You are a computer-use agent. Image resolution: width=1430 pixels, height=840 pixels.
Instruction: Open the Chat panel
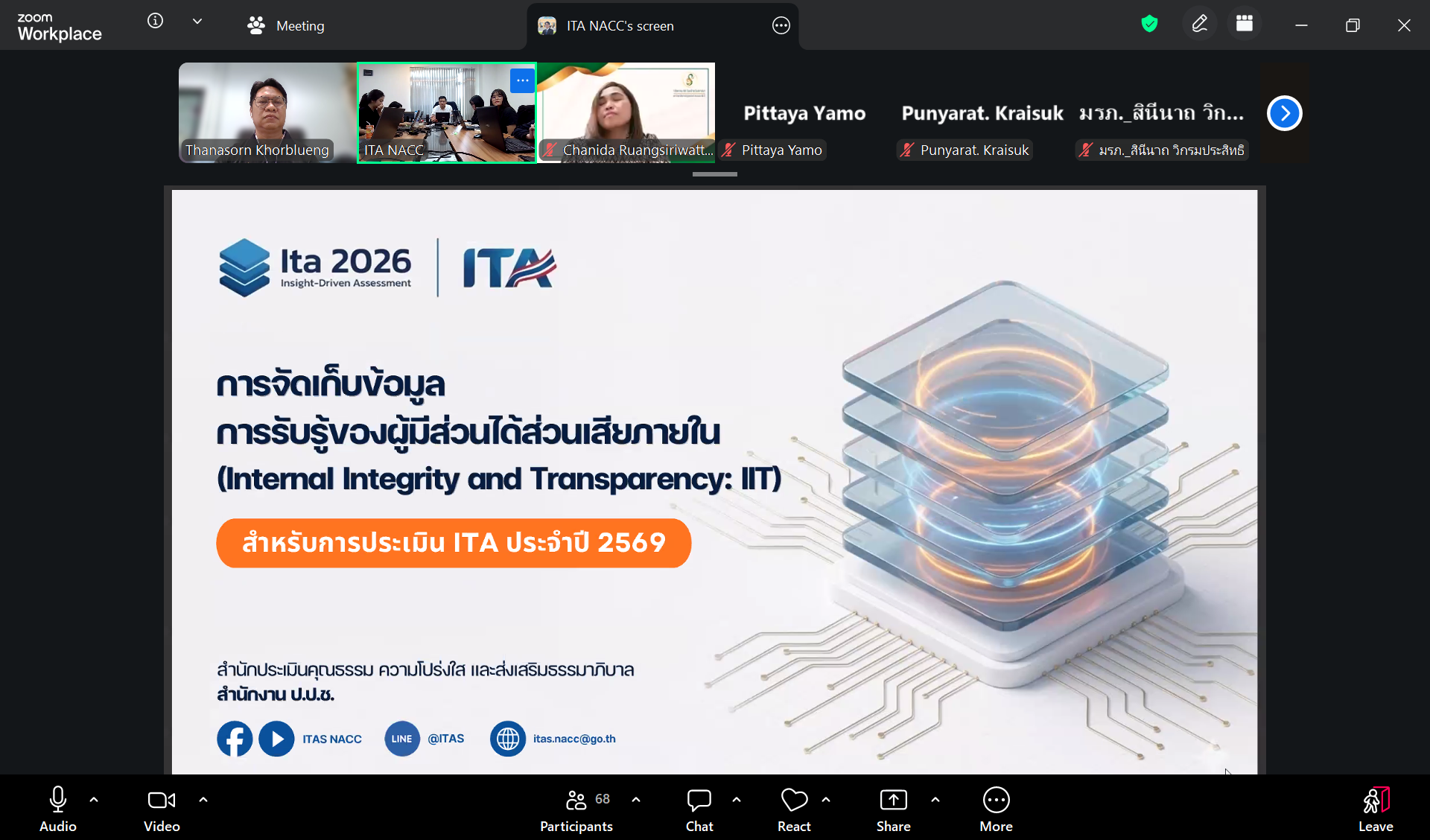pos(699,809)
